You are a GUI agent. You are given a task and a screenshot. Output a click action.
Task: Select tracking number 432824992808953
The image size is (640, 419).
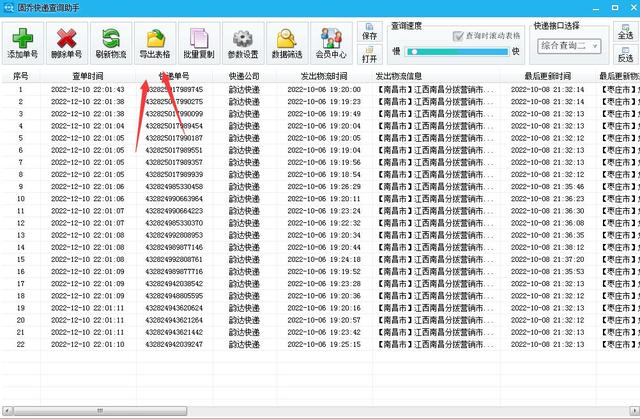(x=174, y=235)
